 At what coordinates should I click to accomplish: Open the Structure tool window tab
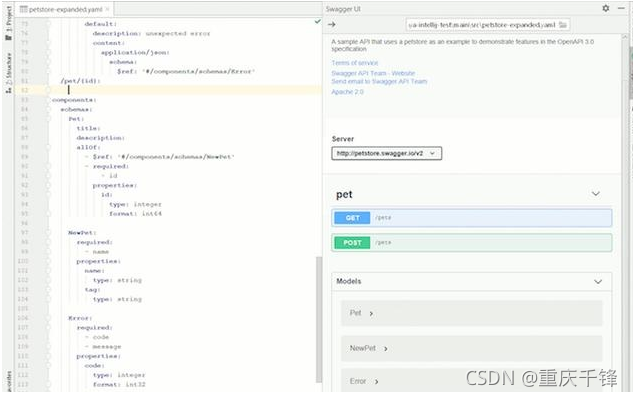click(x=8, y=73)
